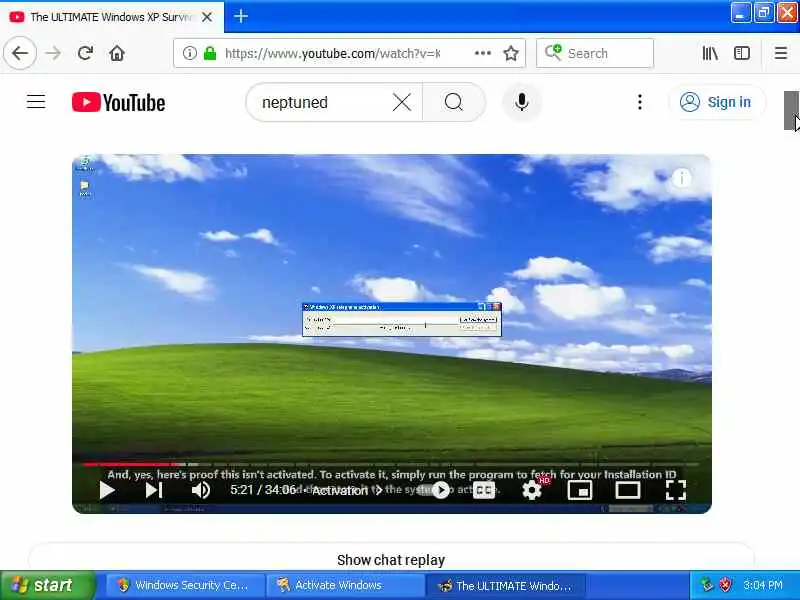The image size is (800, 600).
Task: Toggle the browser sidebar view
Action: pos(742,53)
